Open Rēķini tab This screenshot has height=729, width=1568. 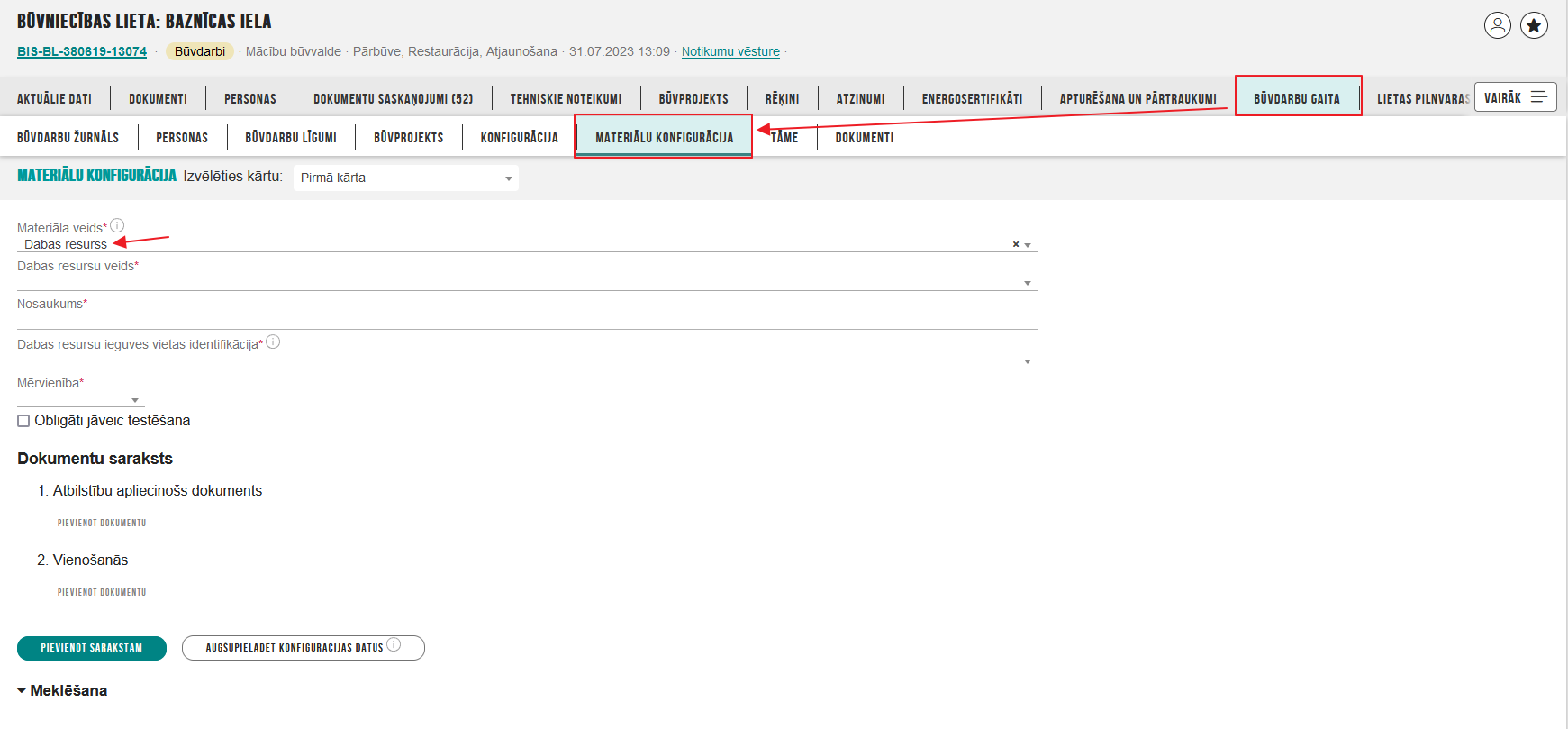click(783, 98)
